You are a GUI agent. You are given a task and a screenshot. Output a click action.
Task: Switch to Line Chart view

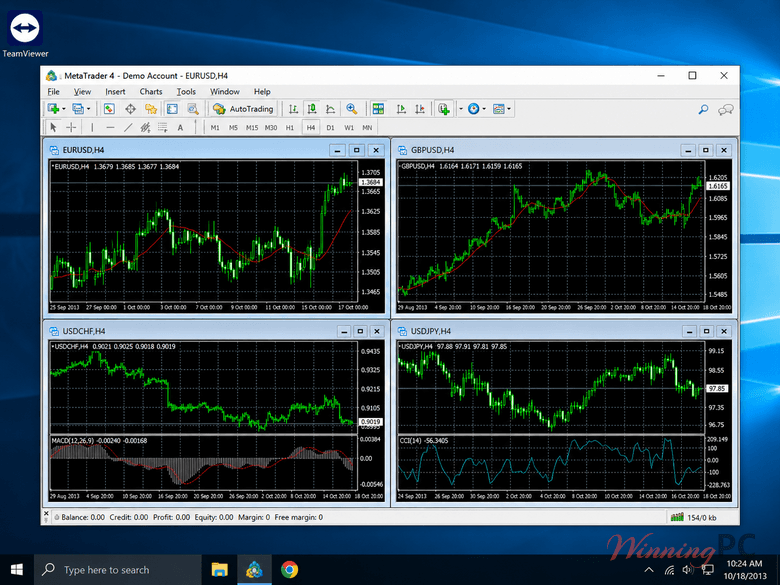pyautogui.click(x=330, y=108)
